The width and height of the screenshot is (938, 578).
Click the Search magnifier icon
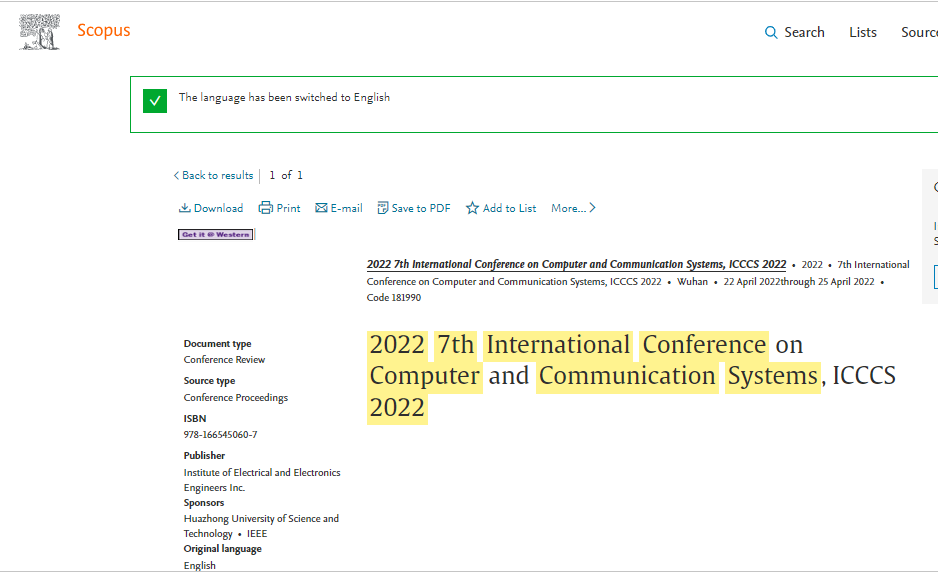click(x=771, y=32)
